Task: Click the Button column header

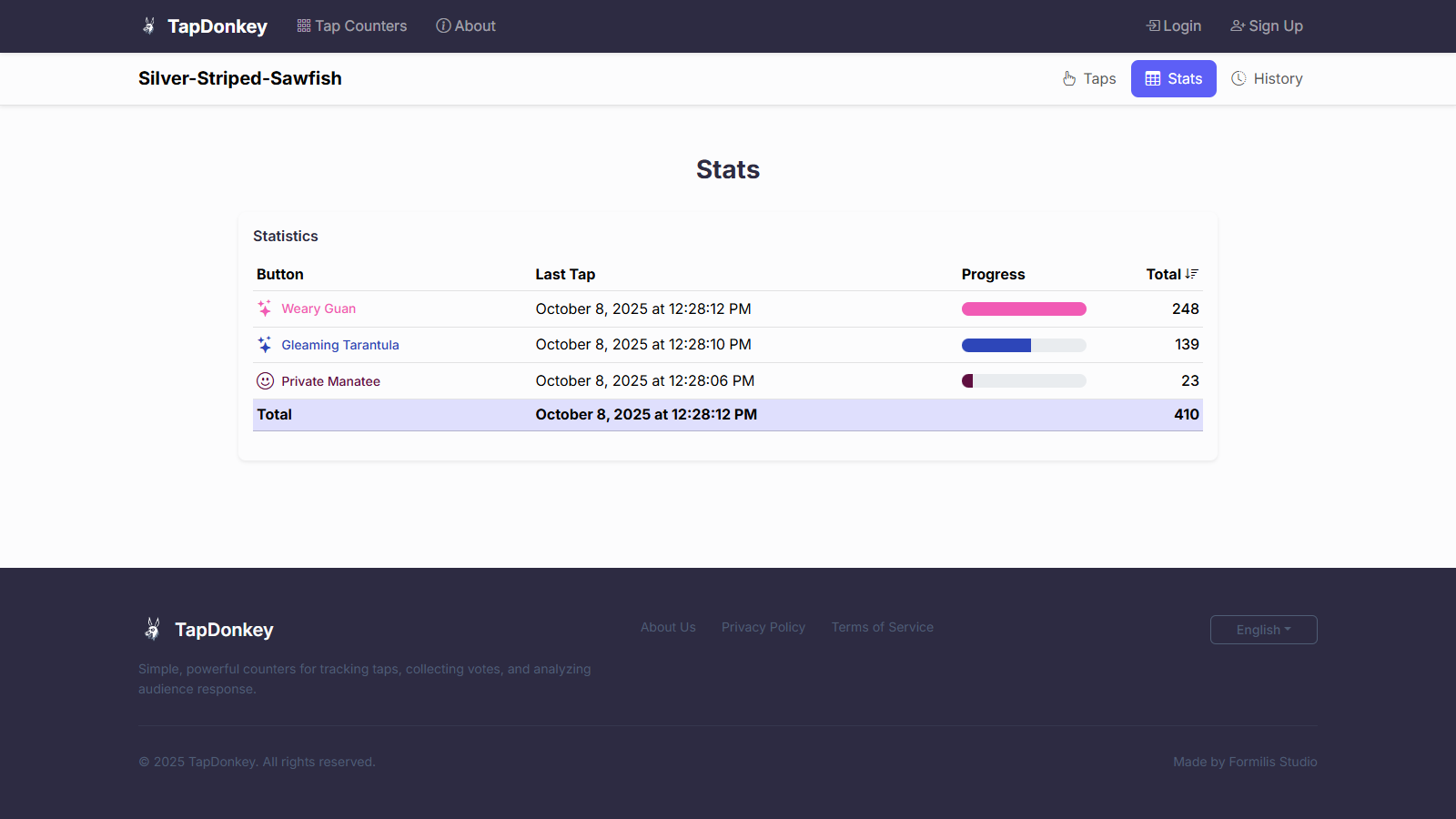Action: click(x=280, y=274)
